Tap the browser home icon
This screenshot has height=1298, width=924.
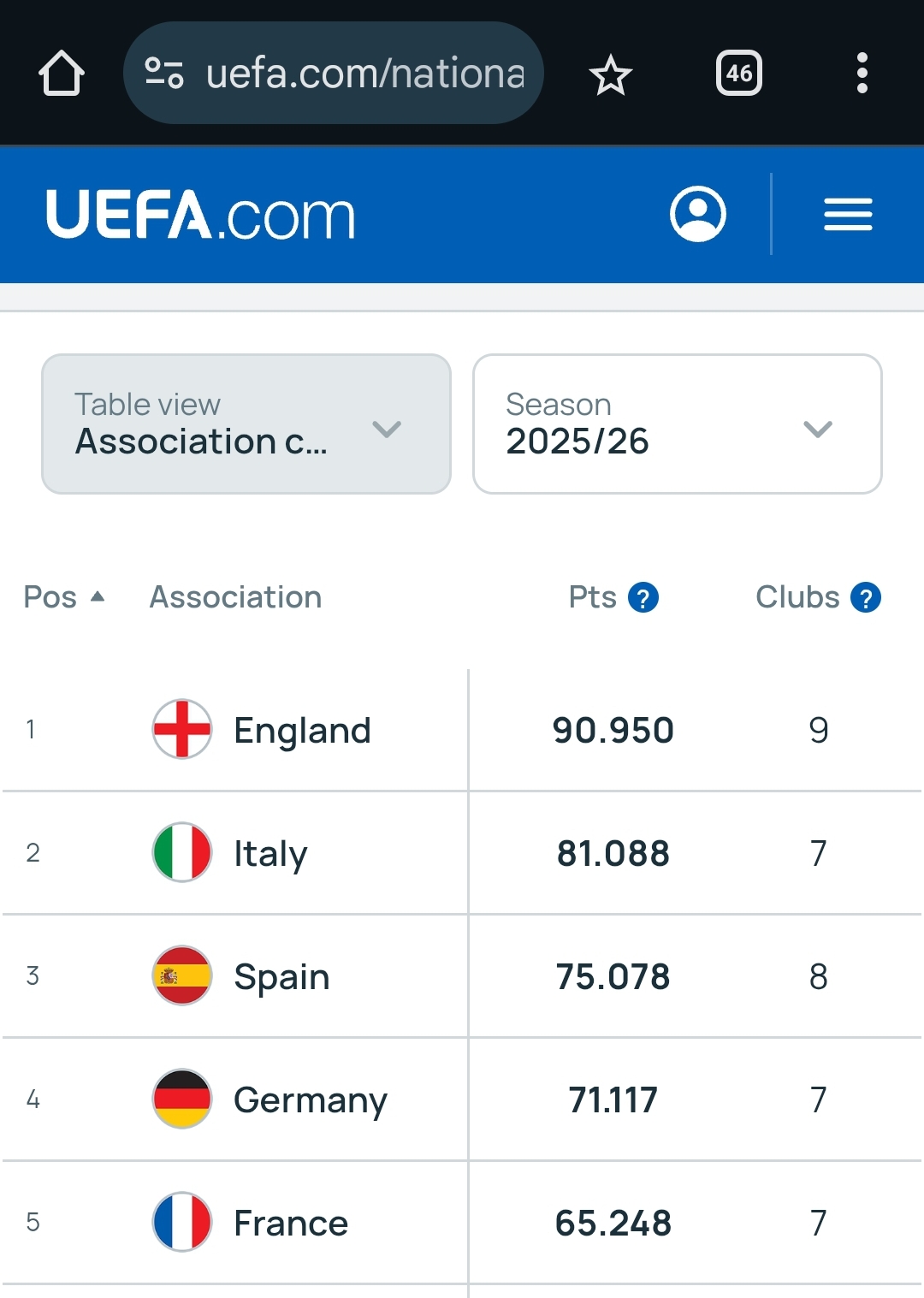coord(62,74)
